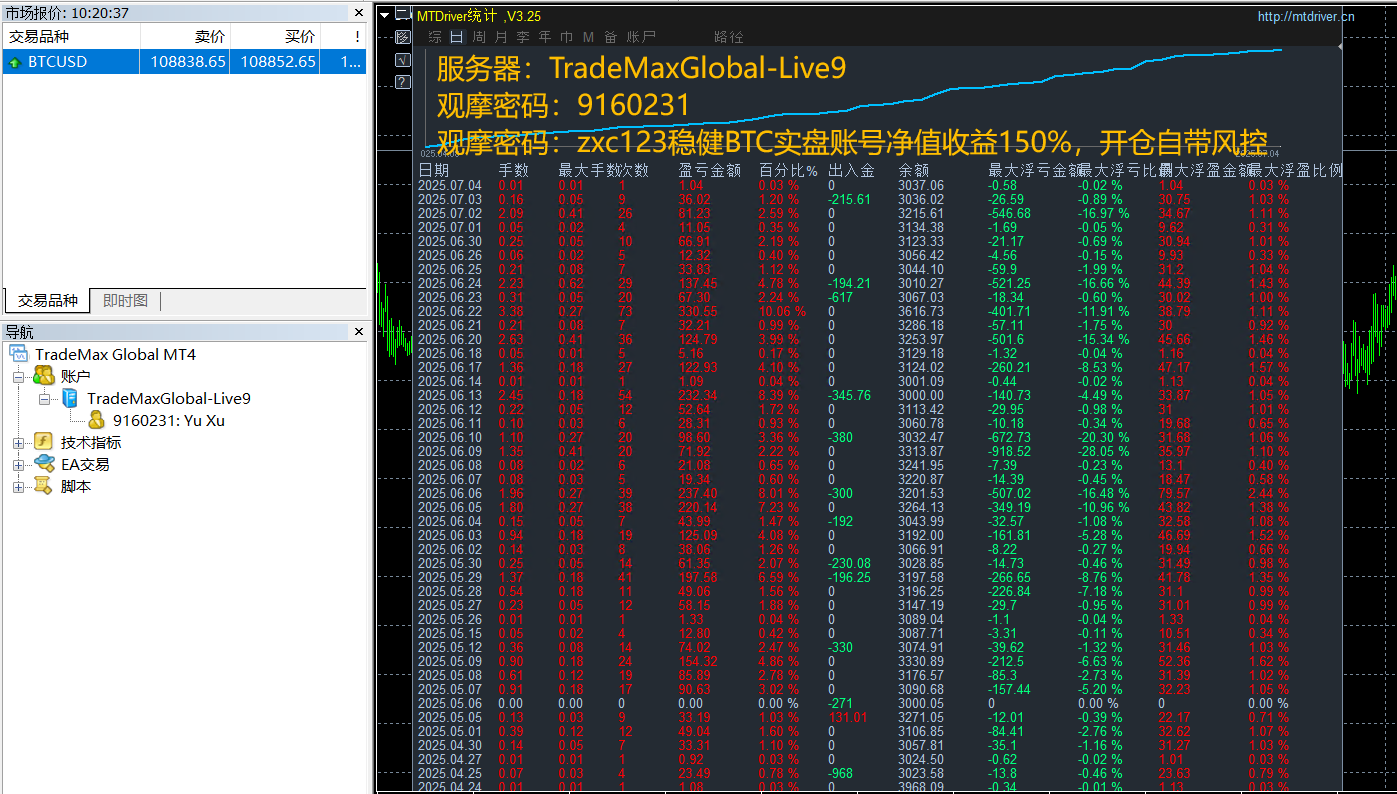The image size is (1397, 794).
Task: Click the deposit/withdrawal value -215.61
Action: [x=849, y=199]
